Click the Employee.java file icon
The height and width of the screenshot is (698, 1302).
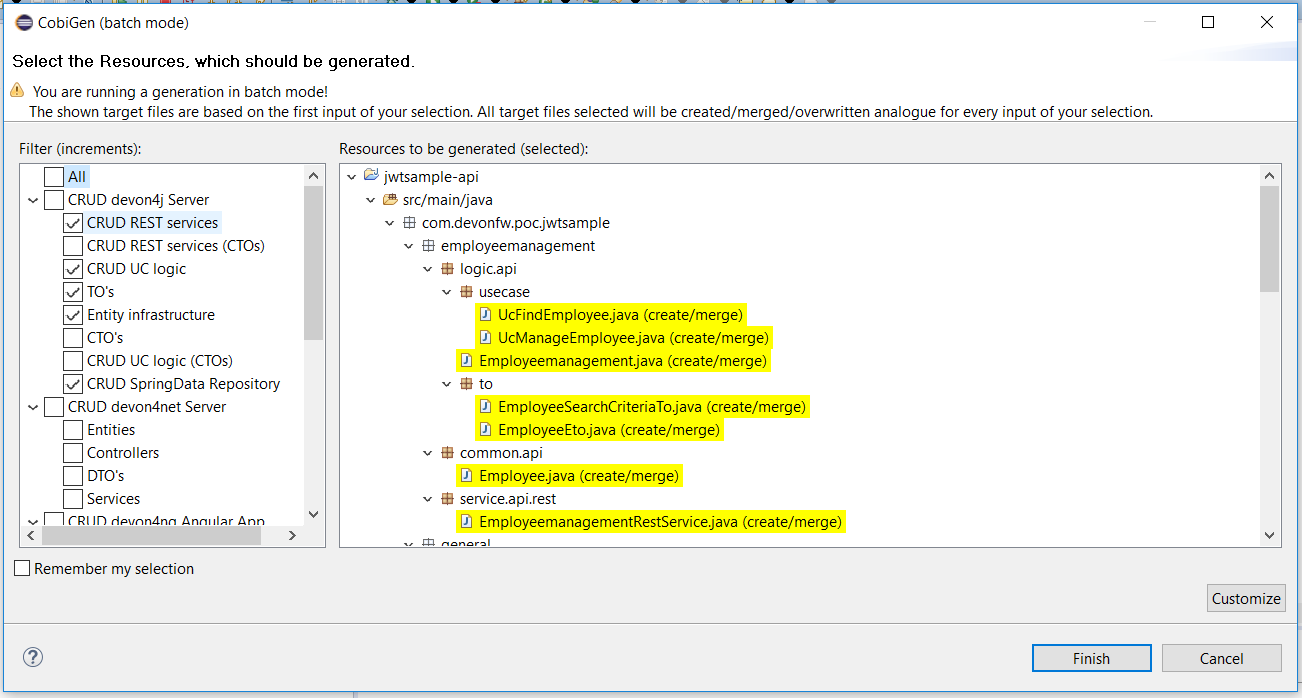pos(466,476)
